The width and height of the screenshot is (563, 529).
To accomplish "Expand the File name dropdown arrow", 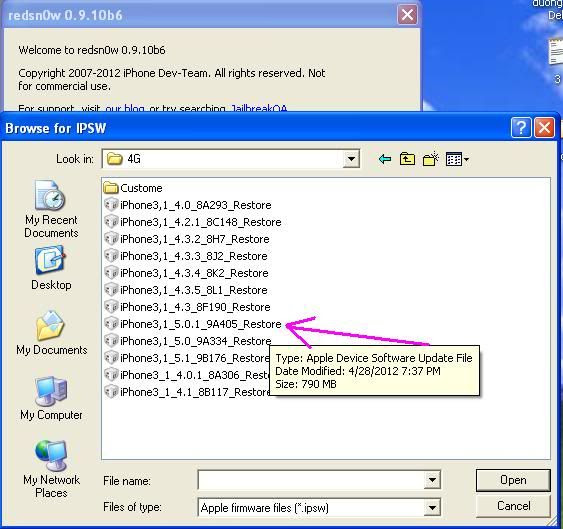I will click(x=432, y=480).
